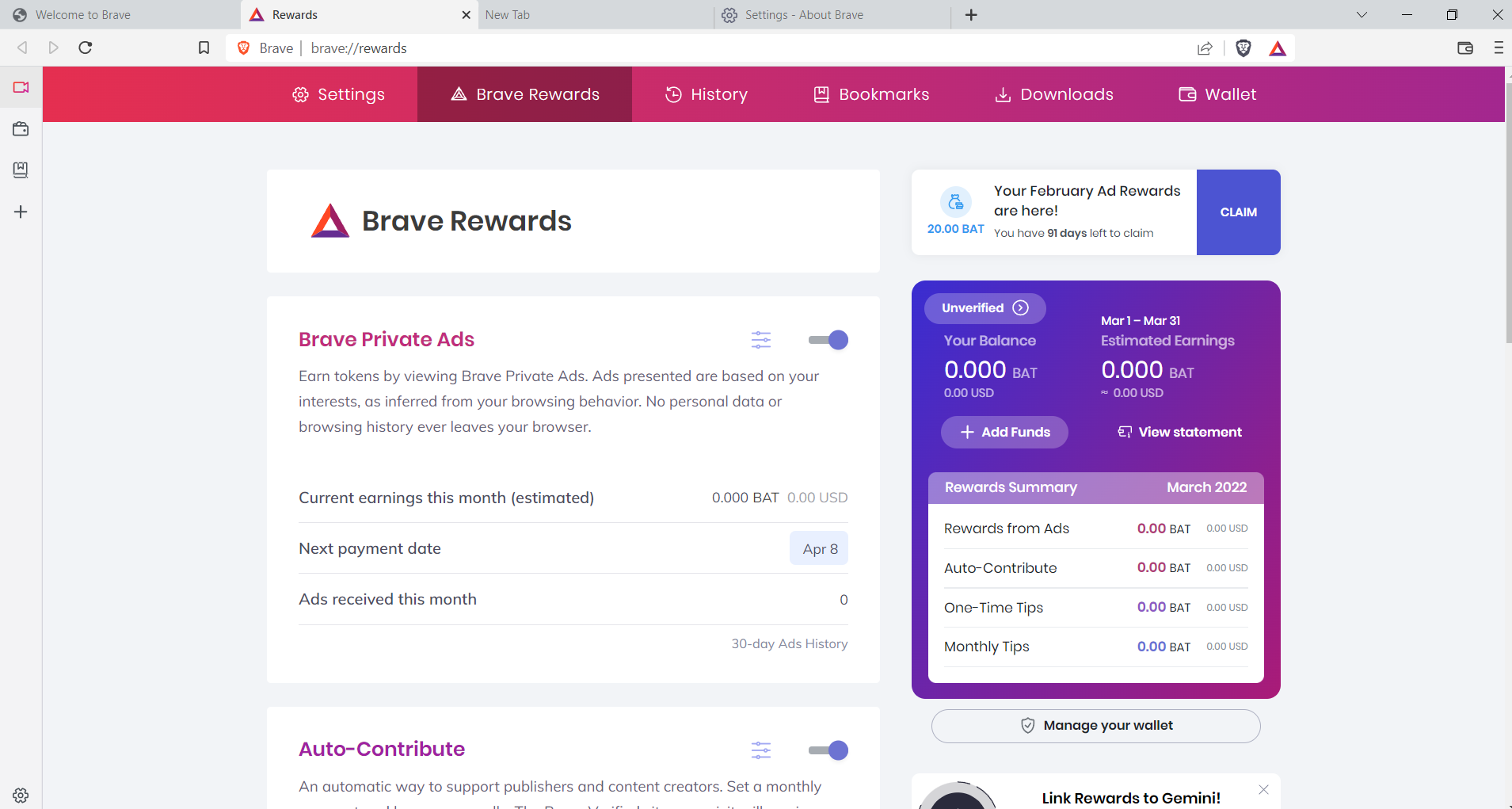The height and width of the screenshot is (809, 1512).
Task: Click the Link Rewards to Gemini heading
Action: click(1131, 798)
